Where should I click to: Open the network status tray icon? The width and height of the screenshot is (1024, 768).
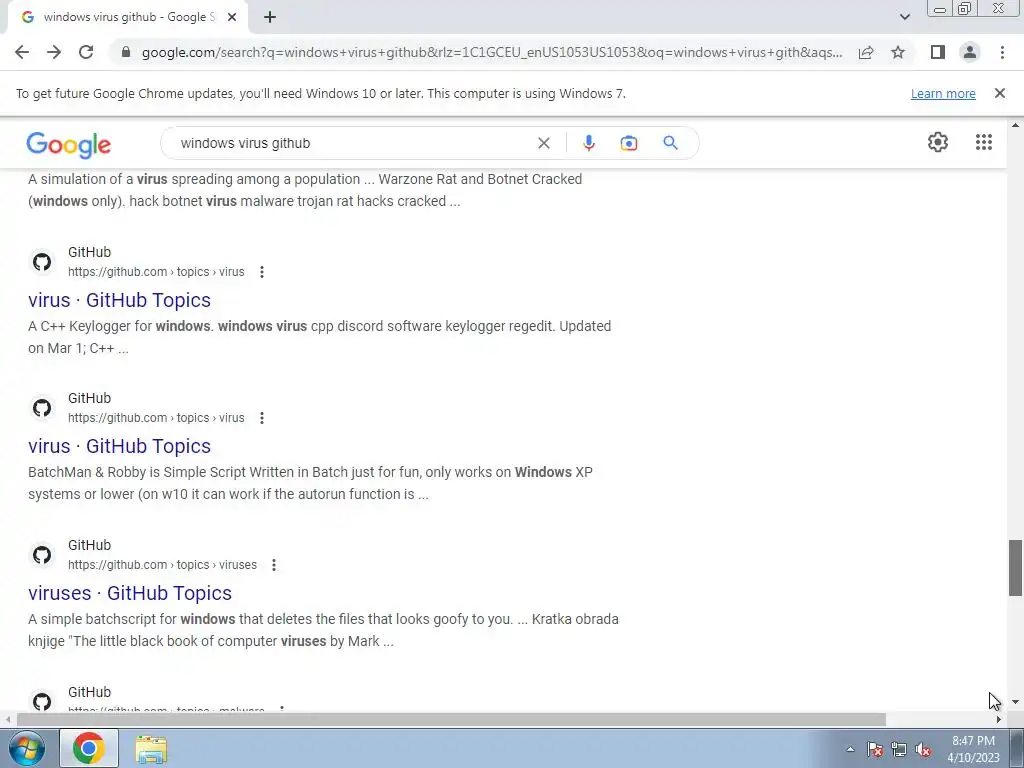click(x=899, y=749)
